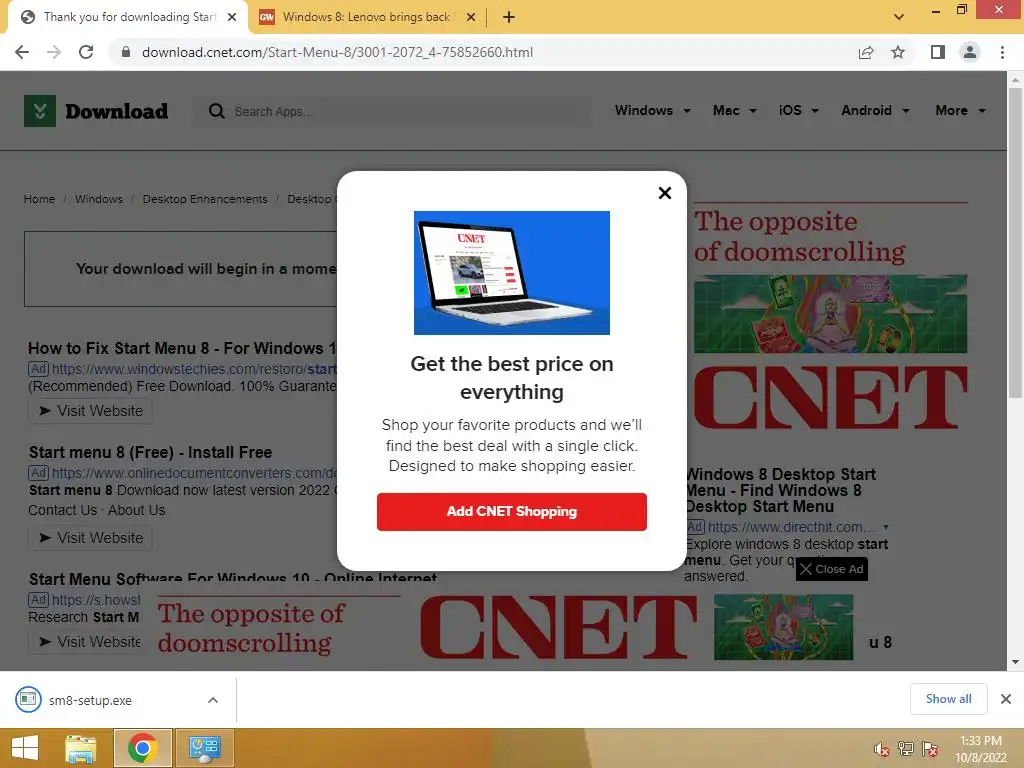
Task: Click the share page icon
Action: 866,52
